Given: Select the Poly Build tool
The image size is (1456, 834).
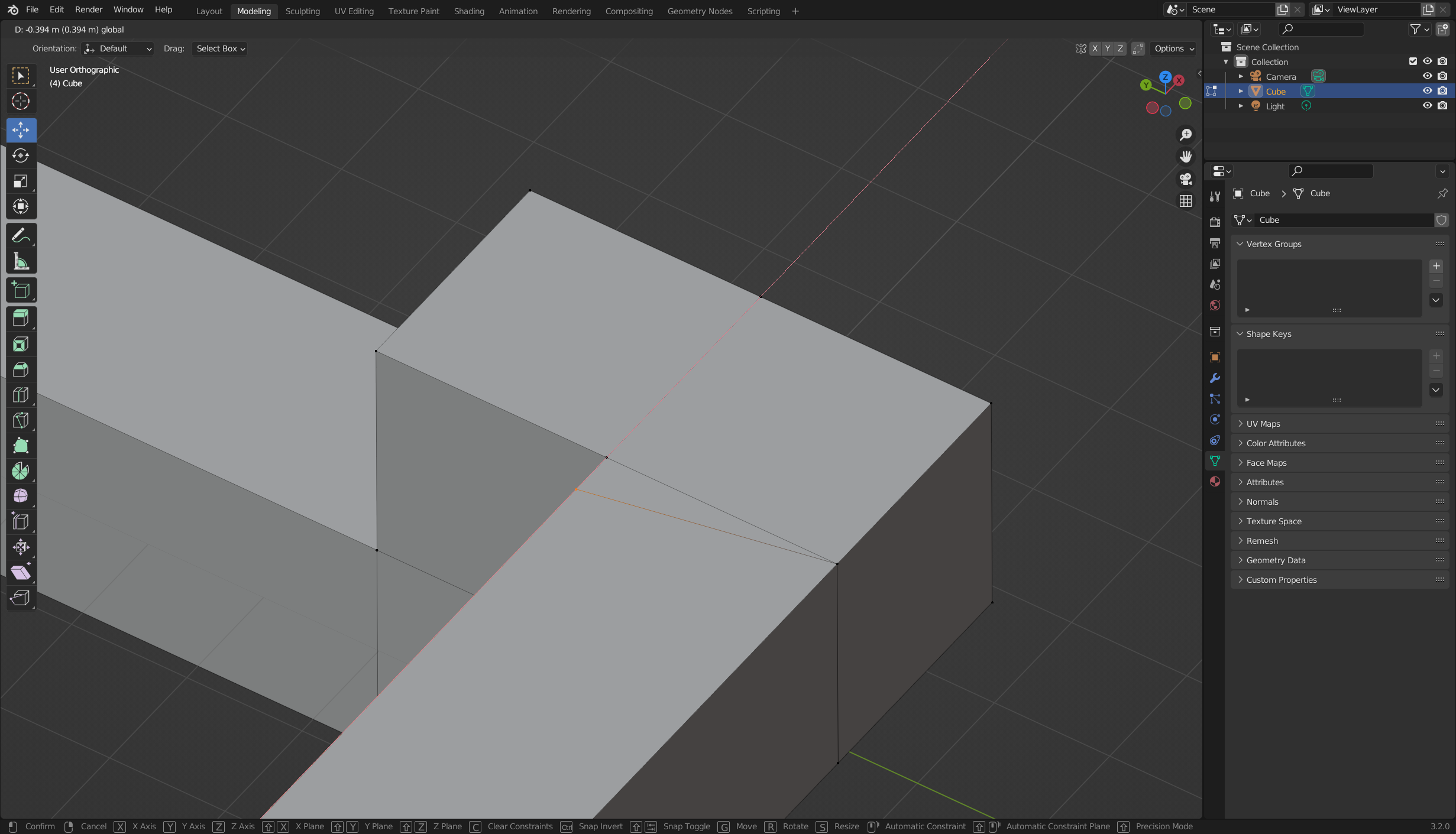Looking at the screenshot, I should pyautogui.click(x=21, y=446).
